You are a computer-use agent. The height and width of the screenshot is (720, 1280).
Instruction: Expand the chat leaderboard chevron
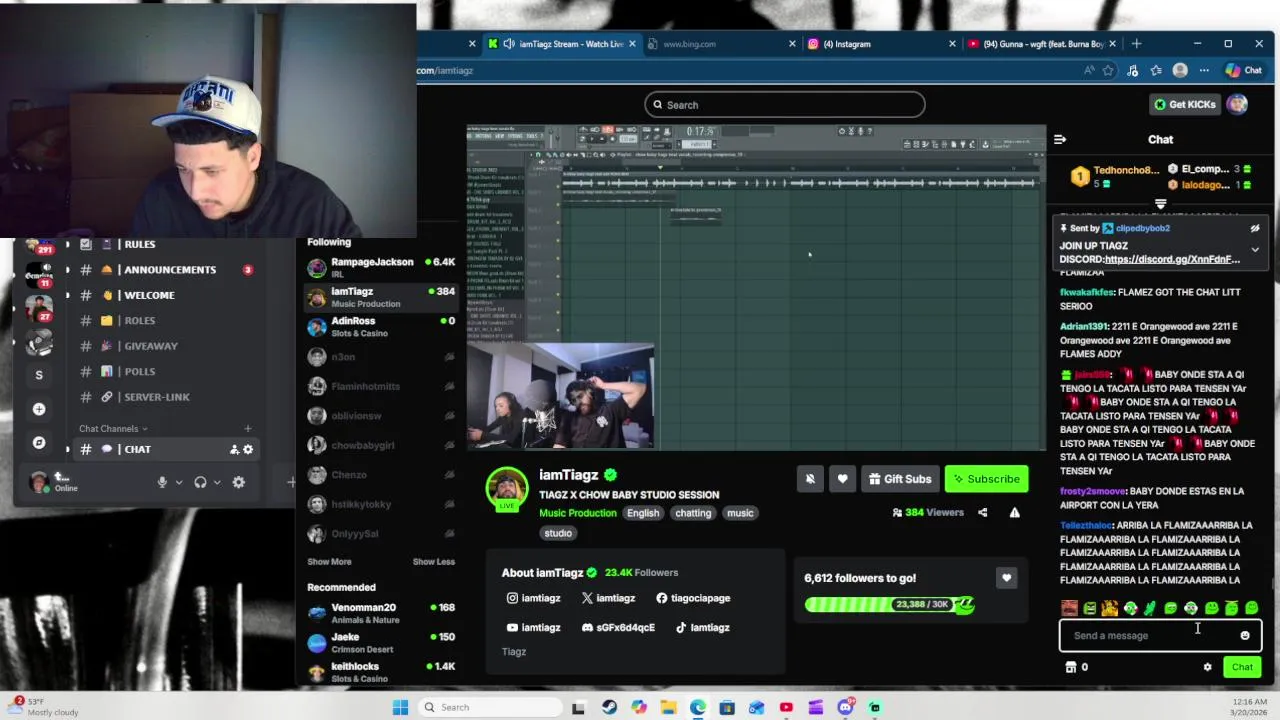point(1160,204)
